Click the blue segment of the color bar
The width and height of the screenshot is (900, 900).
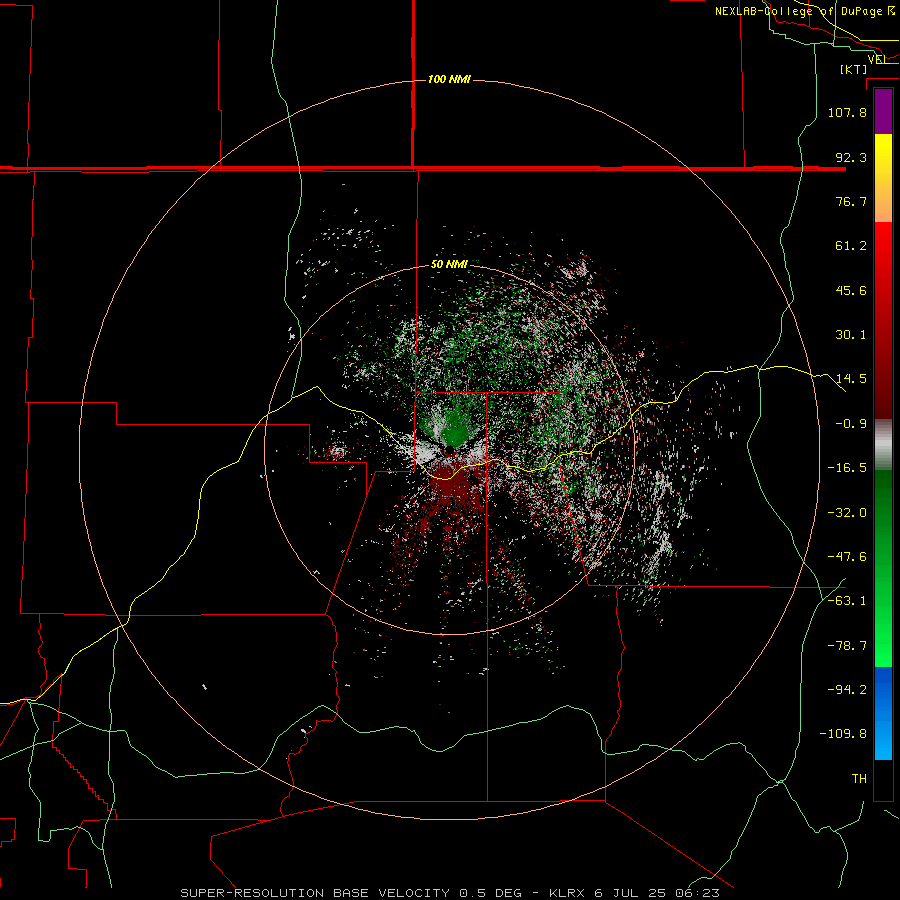(883, 713)
